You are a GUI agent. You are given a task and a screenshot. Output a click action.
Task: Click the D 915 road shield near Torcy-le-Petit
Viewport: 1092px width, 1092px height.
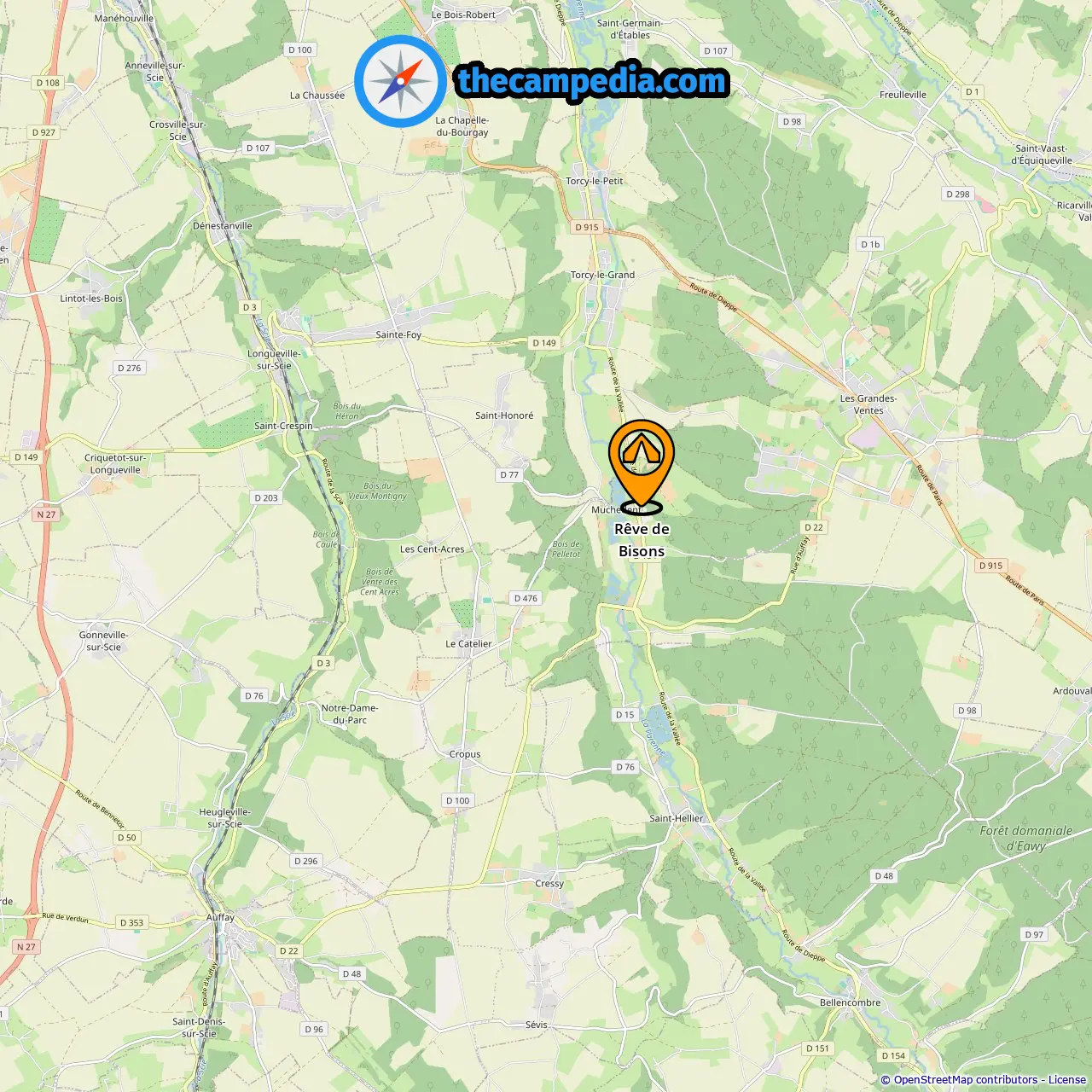(x=587, y=227)
